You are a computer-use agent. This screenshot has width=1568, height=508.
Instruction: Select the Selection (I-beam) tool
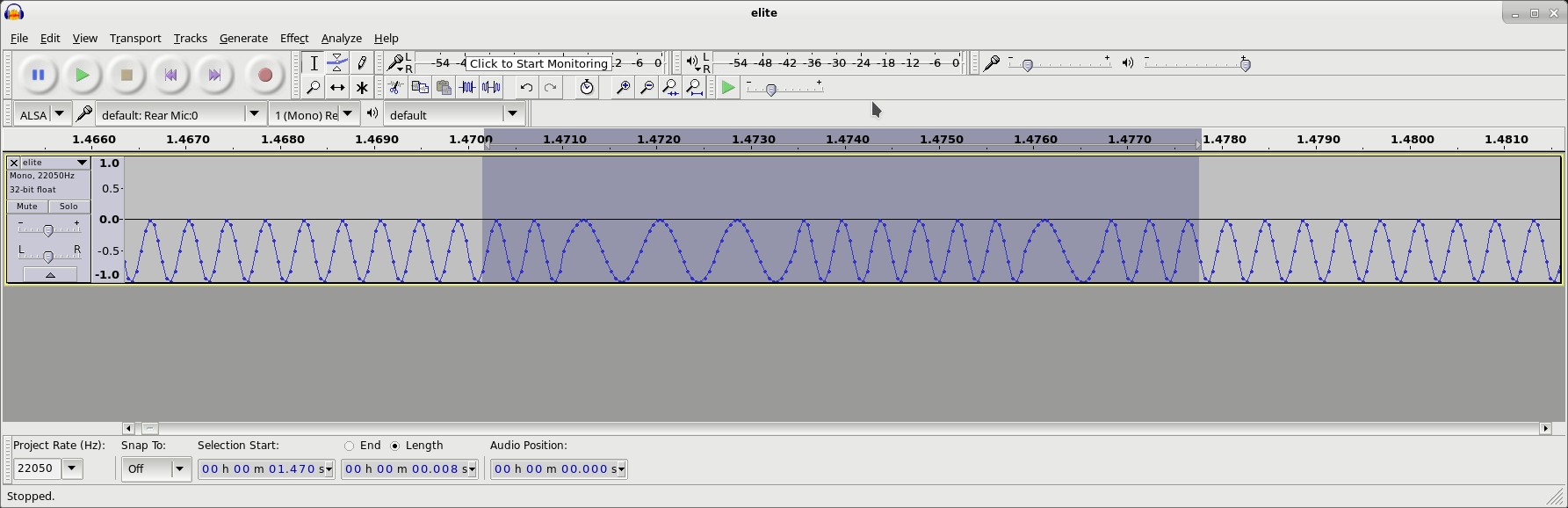point(314,63)
